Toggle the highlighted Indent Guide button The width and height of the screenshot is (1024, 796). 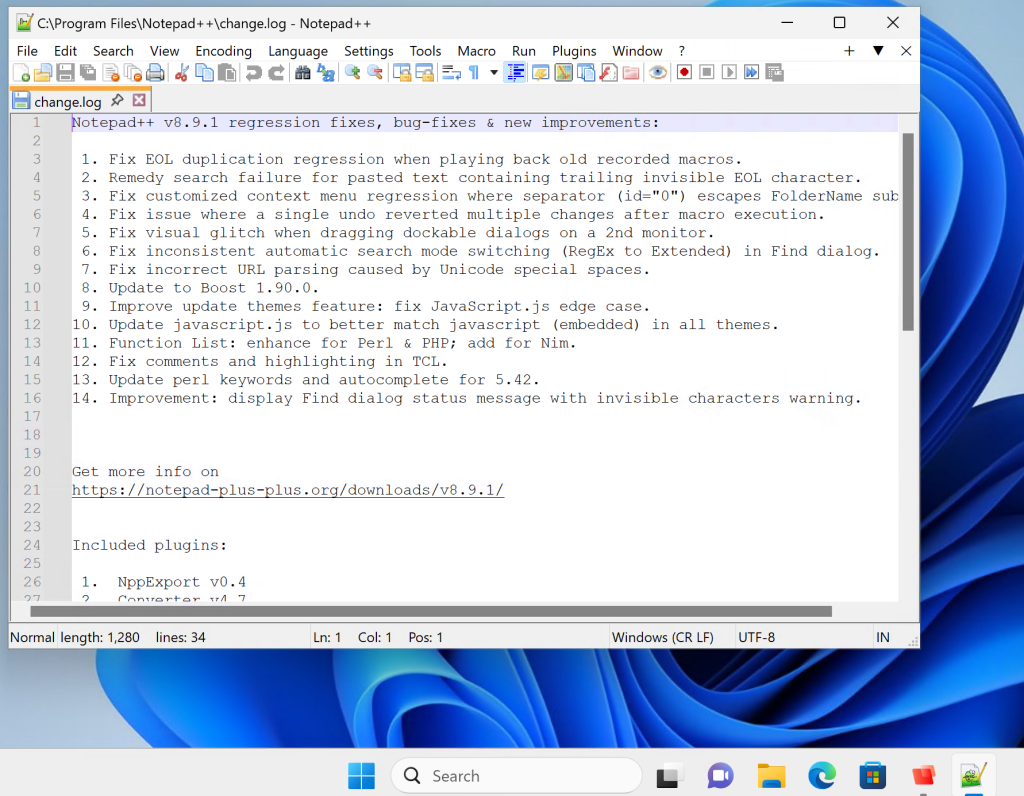(516, 72)
